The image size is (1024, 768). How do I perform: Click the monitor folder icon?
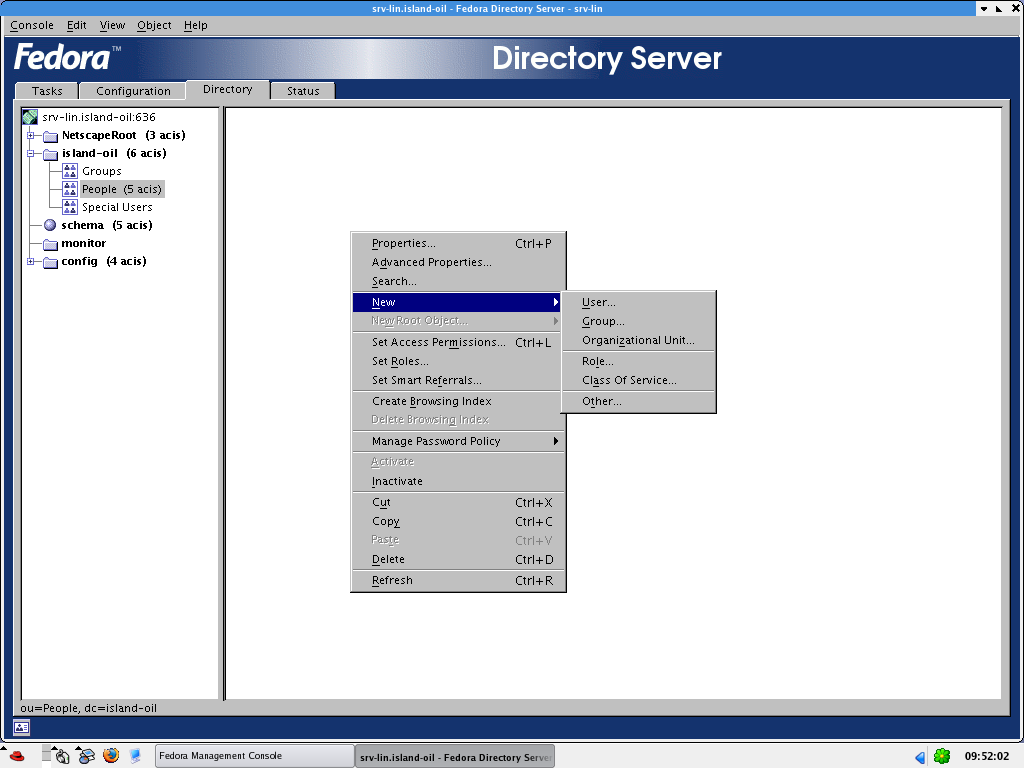(50, 244)
